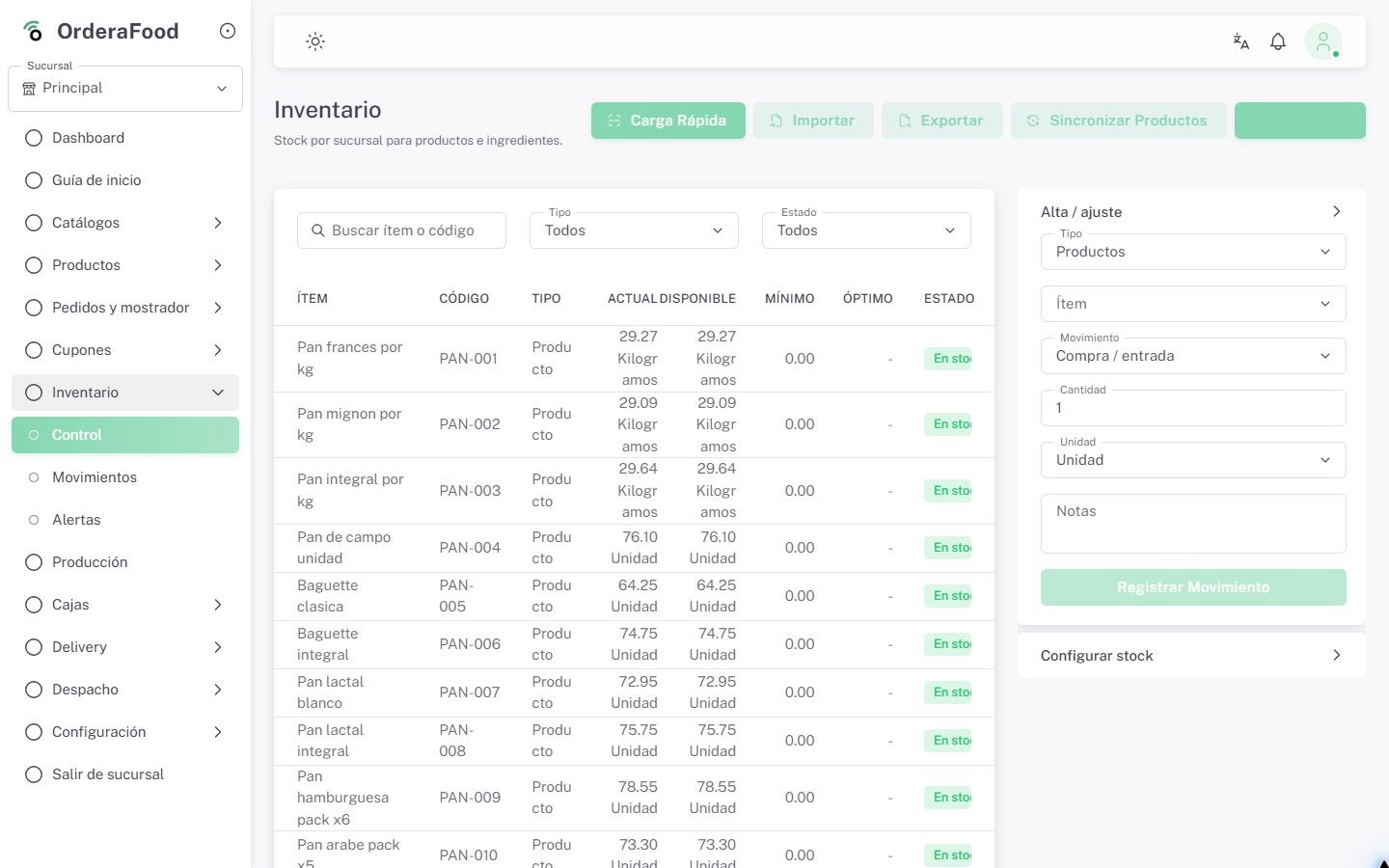Open the user profile avatar
The image size is (1389, 868).
pyautogui.click(x=1323, y=41)
